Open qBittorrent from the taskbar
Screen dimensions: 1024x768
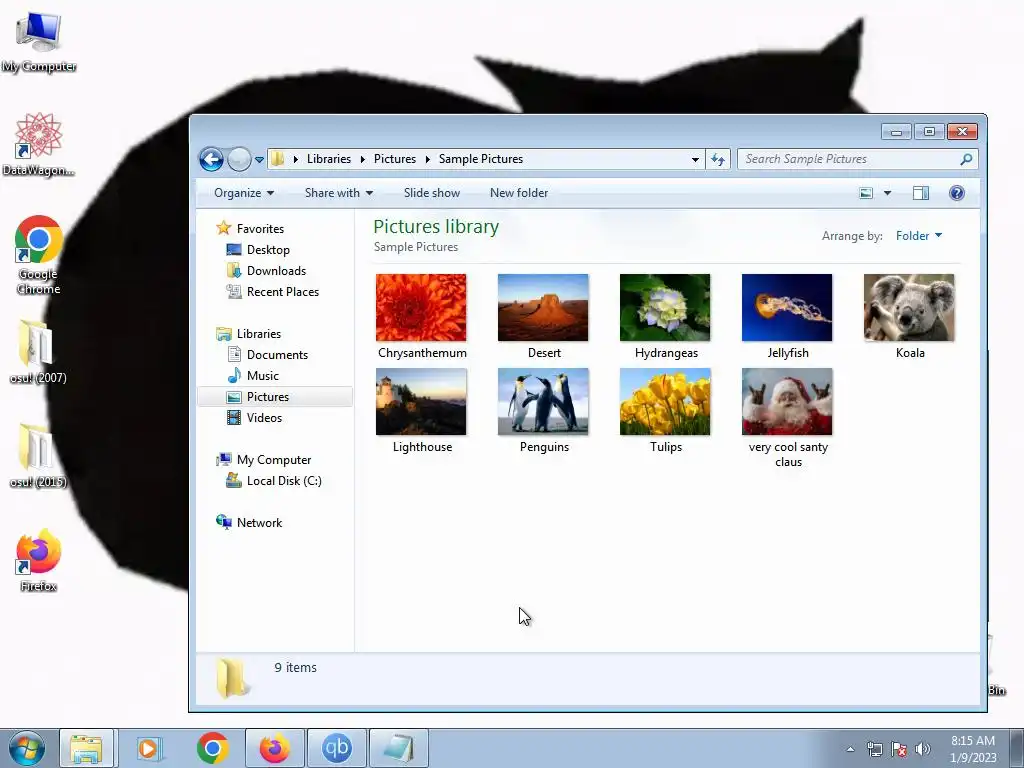click(336, 748)
